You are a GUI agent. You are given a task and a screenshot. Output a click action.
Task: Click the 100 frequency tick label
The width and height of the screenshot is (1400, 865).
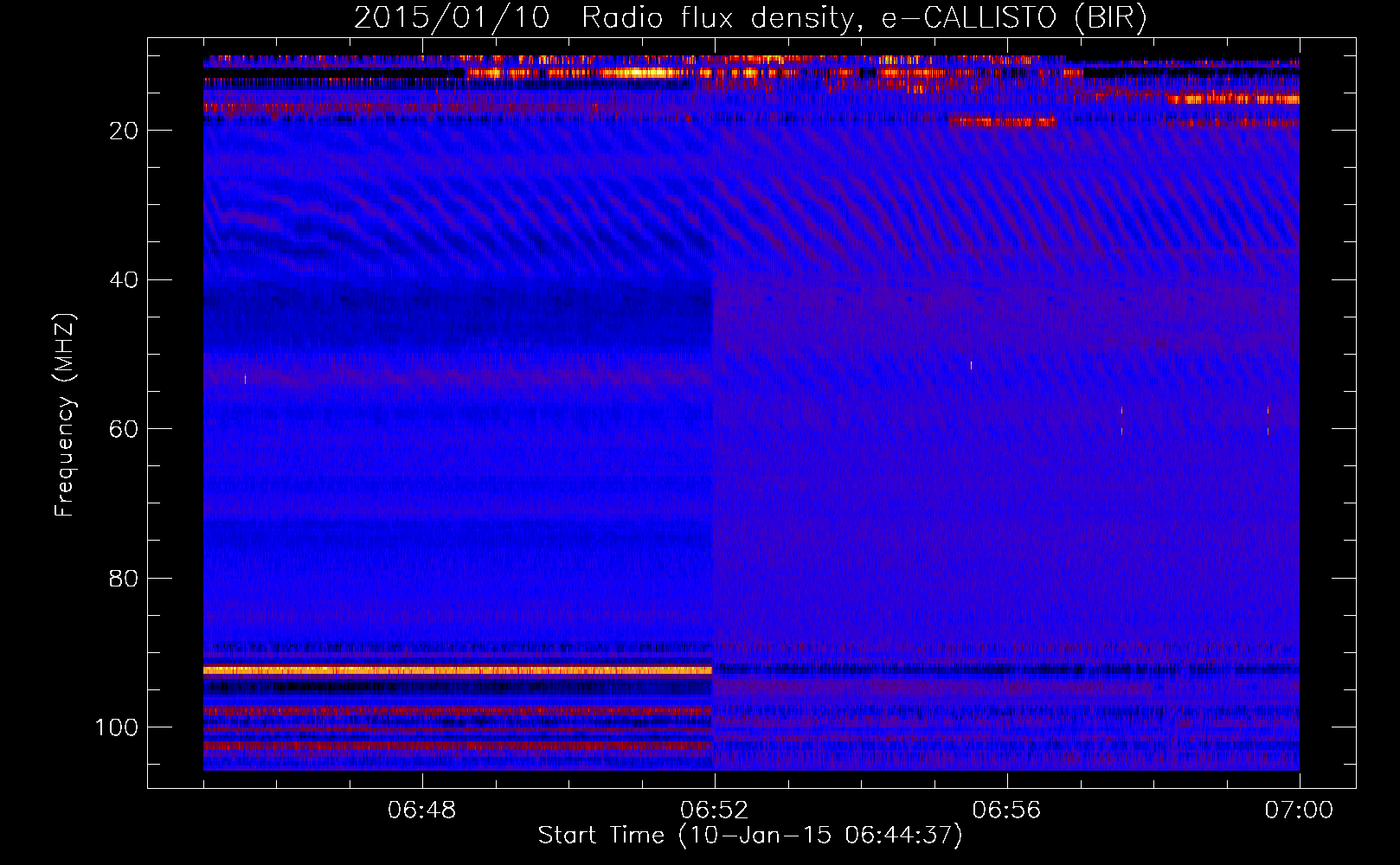tap(117, 727)
